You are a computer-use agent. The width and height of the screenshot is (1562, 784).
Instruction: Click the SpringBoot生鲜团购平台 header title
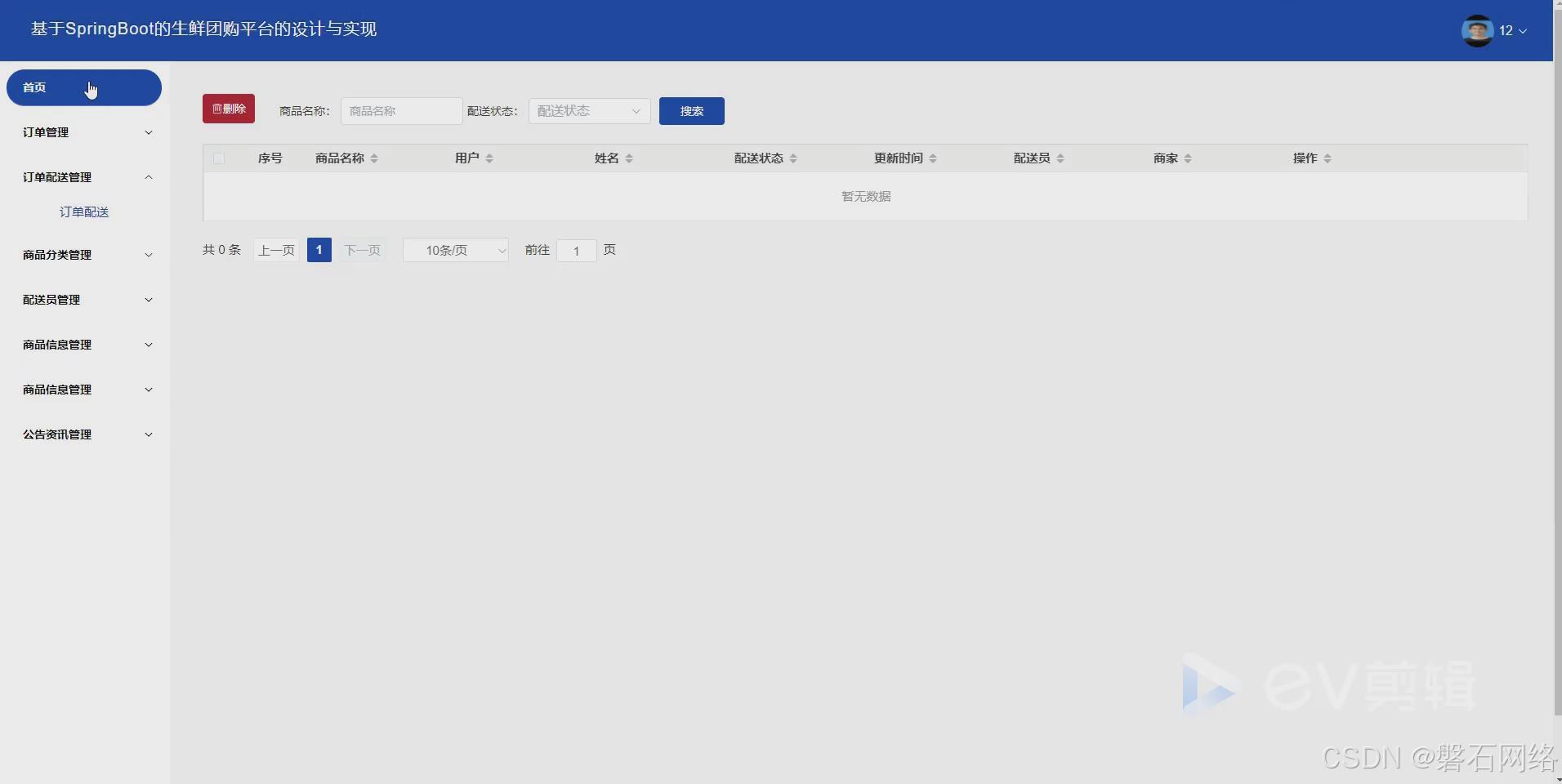203,29
